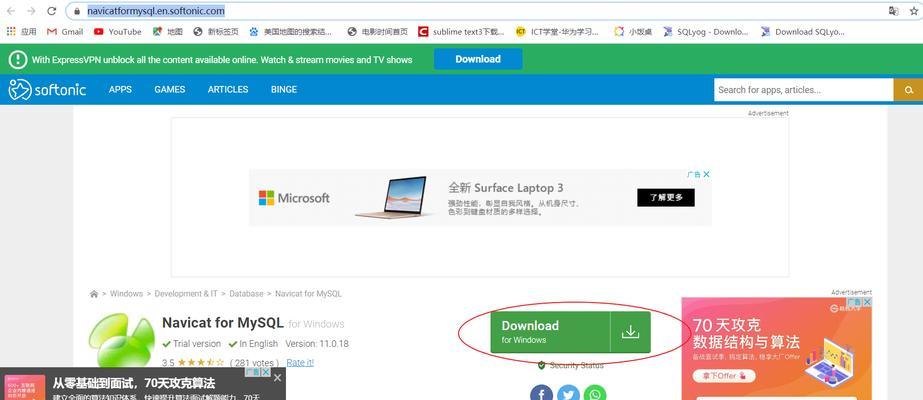Click Version: 11.0.18 text
Viewport: 923px width, 400px height.
pos(317,344)
